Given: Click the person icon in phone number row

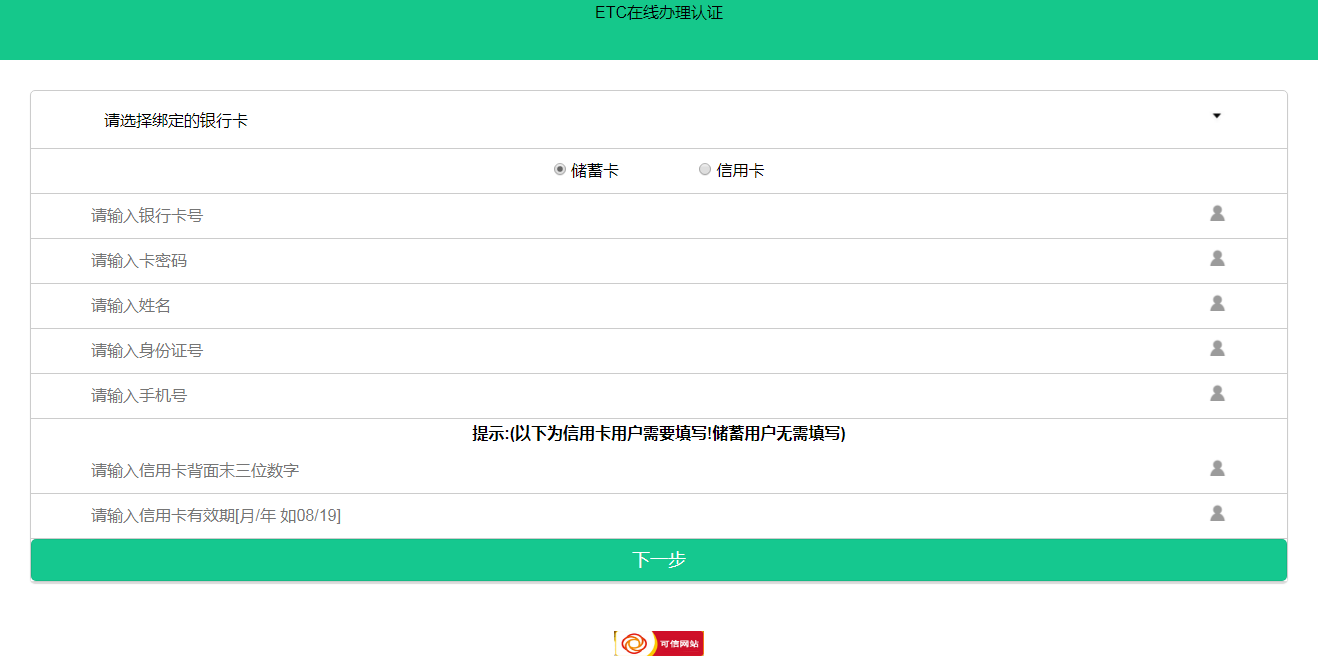Looking at the screenshot, I should click(1217, 393).
